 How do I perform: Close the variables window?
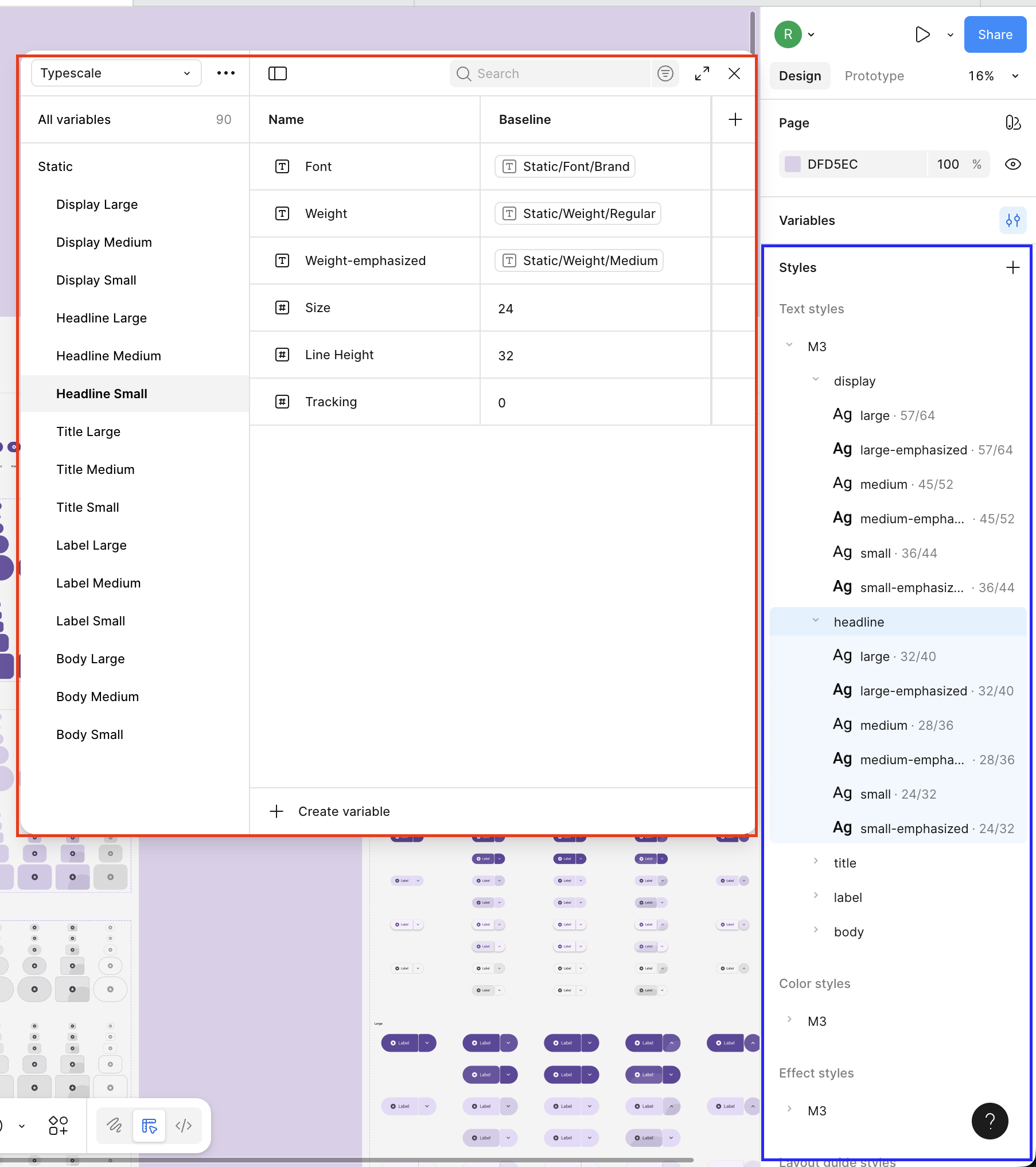734,73
